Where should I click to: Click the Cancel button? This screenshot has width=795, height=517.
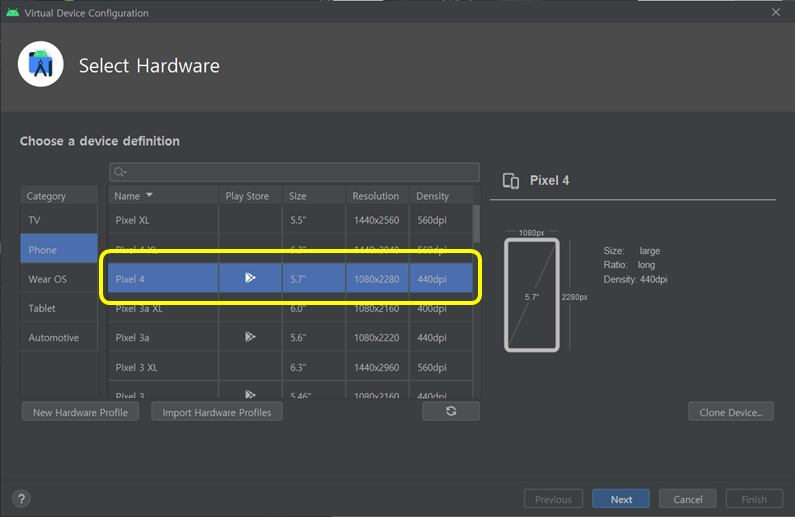688,499
